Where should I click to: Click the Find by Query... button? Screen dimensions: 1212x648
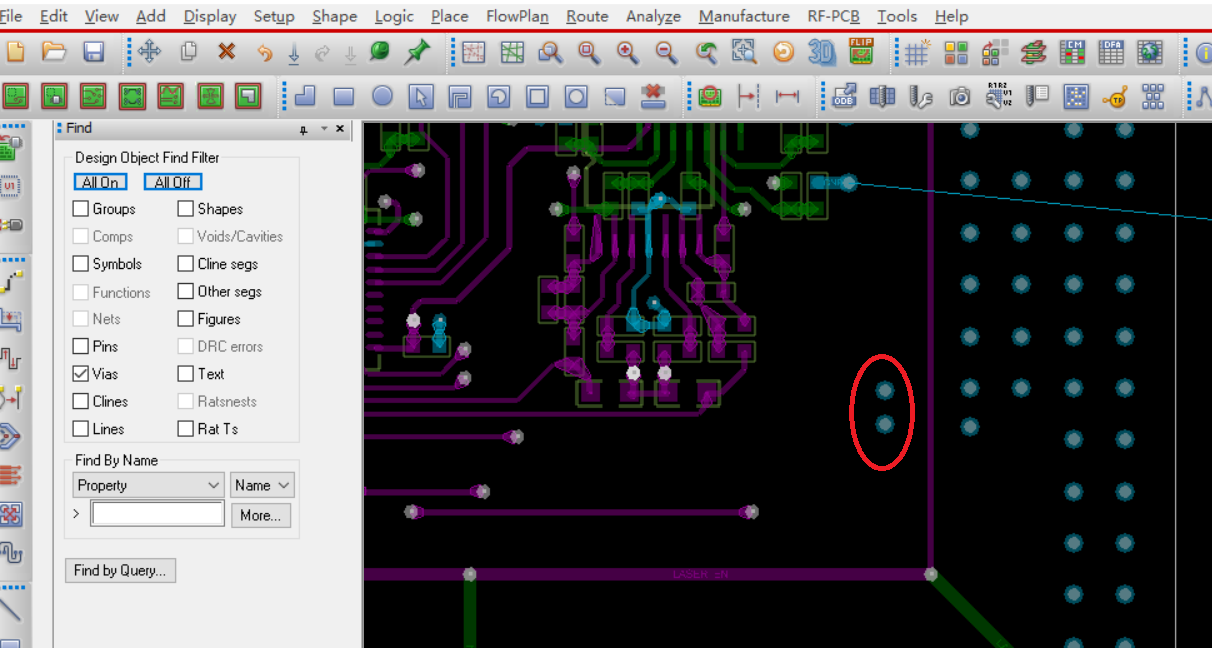coord(121,571)
